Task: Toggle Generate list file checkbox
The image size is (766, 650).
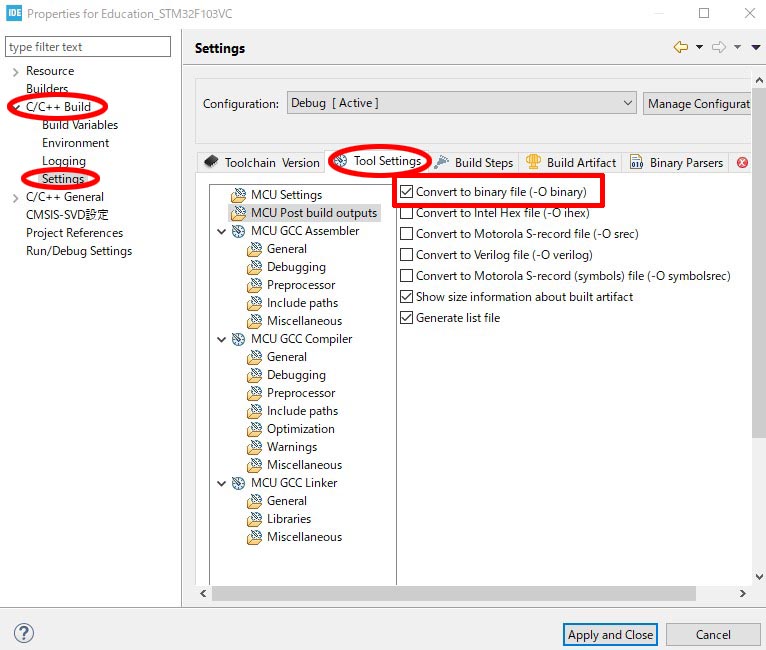Action: tap(406, 318)
